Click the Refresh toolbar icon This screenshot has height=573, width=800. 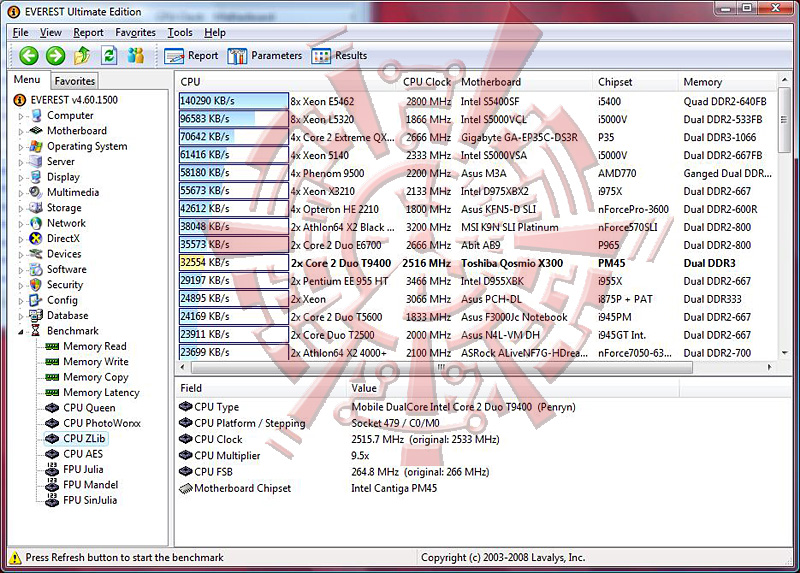(x=109, y=56)
